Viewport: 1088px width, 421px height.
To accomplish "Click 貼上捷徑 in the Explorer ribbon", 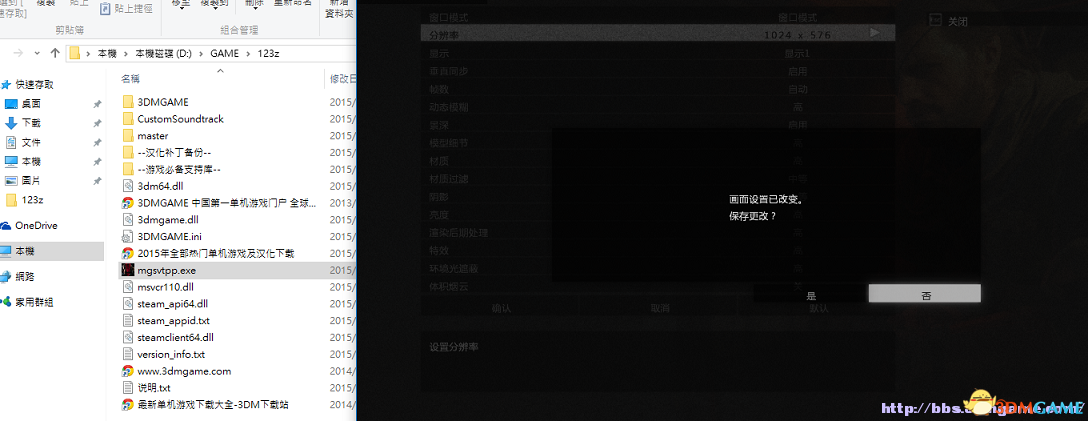I will pyautogui.click(x=126, y=9).
